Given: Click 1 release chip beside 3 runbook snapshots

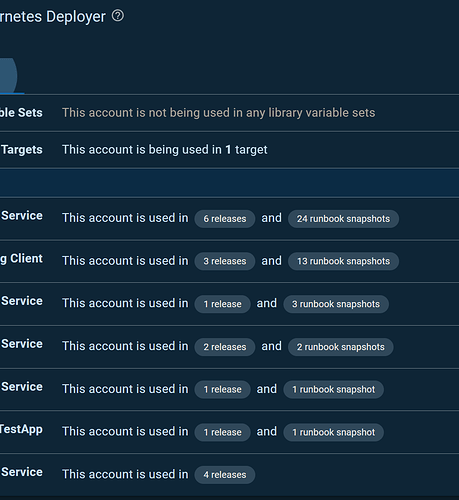Looking at the screenshot, I should point(222,304).
